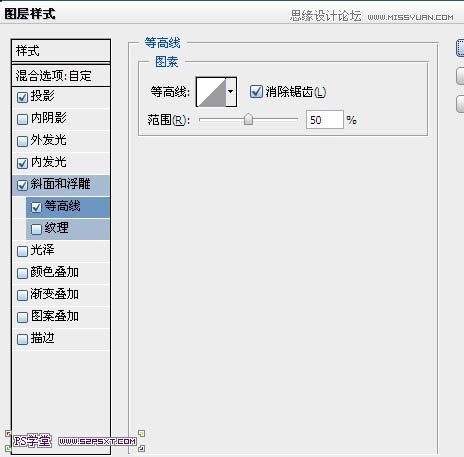Enable the 图案叠加 pattern overlay checkbox
This screenshot has height=457, width=464.
[22, 317]
